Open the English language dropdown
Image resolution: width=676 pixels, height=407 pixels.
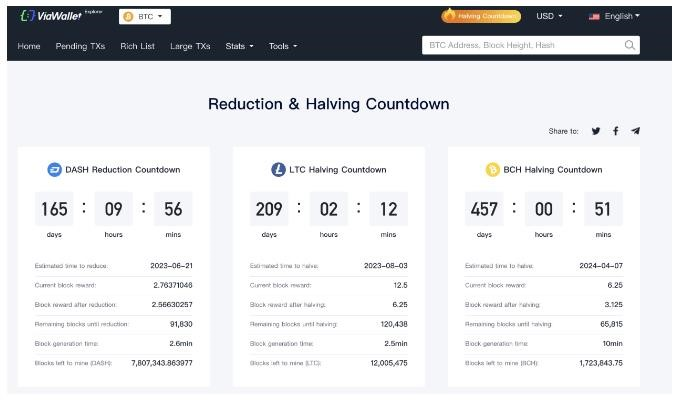coord(622,16)
